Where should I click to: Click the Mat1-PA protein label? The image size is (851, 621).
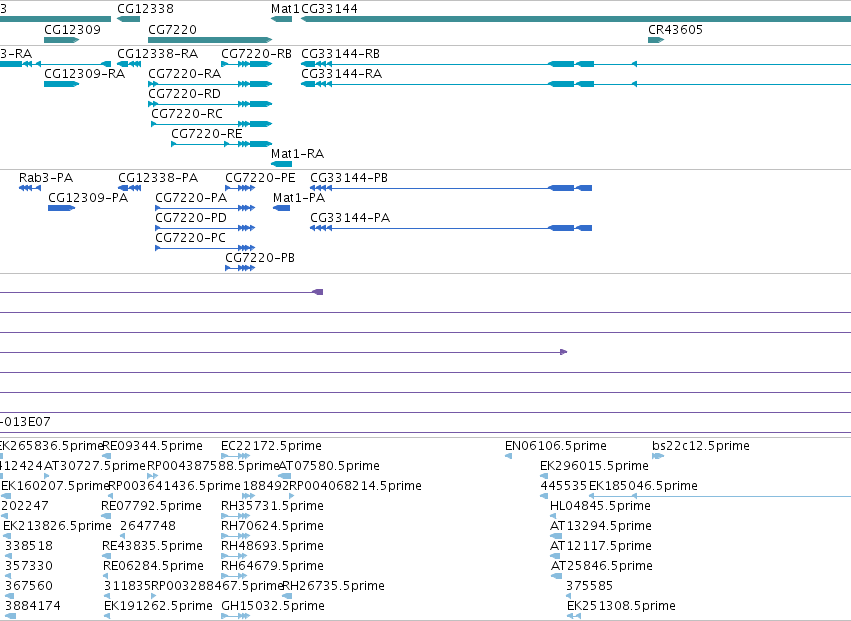point(299,198)
